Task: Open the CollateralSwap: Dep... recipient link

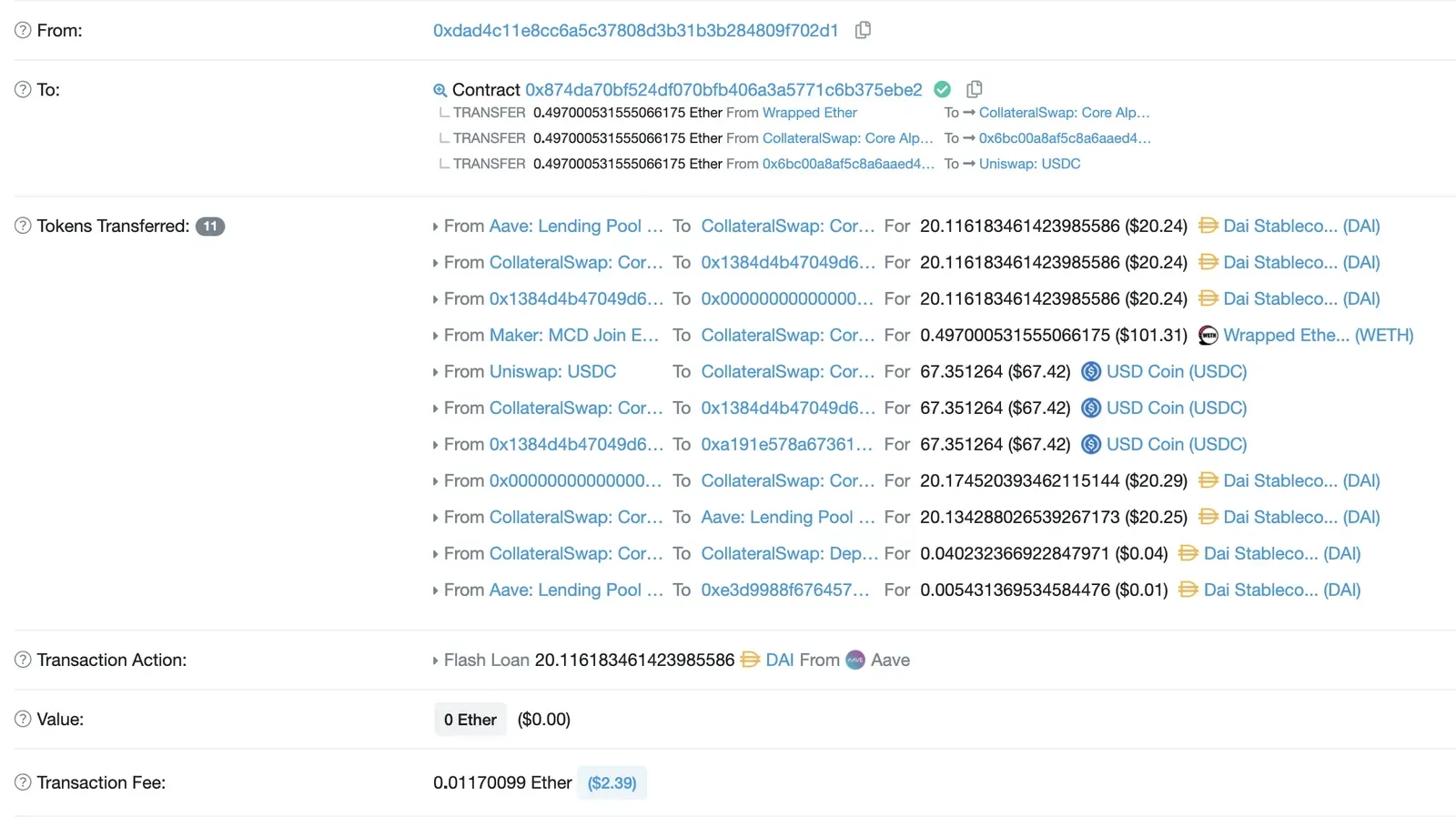Action: (x=790, y=553)
